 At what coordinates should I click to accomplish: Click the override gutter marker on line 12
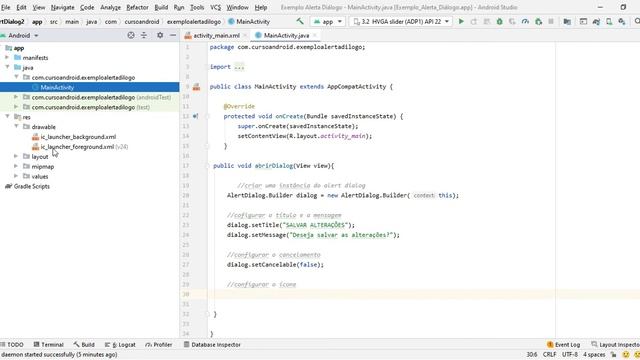tap(196, 116)
